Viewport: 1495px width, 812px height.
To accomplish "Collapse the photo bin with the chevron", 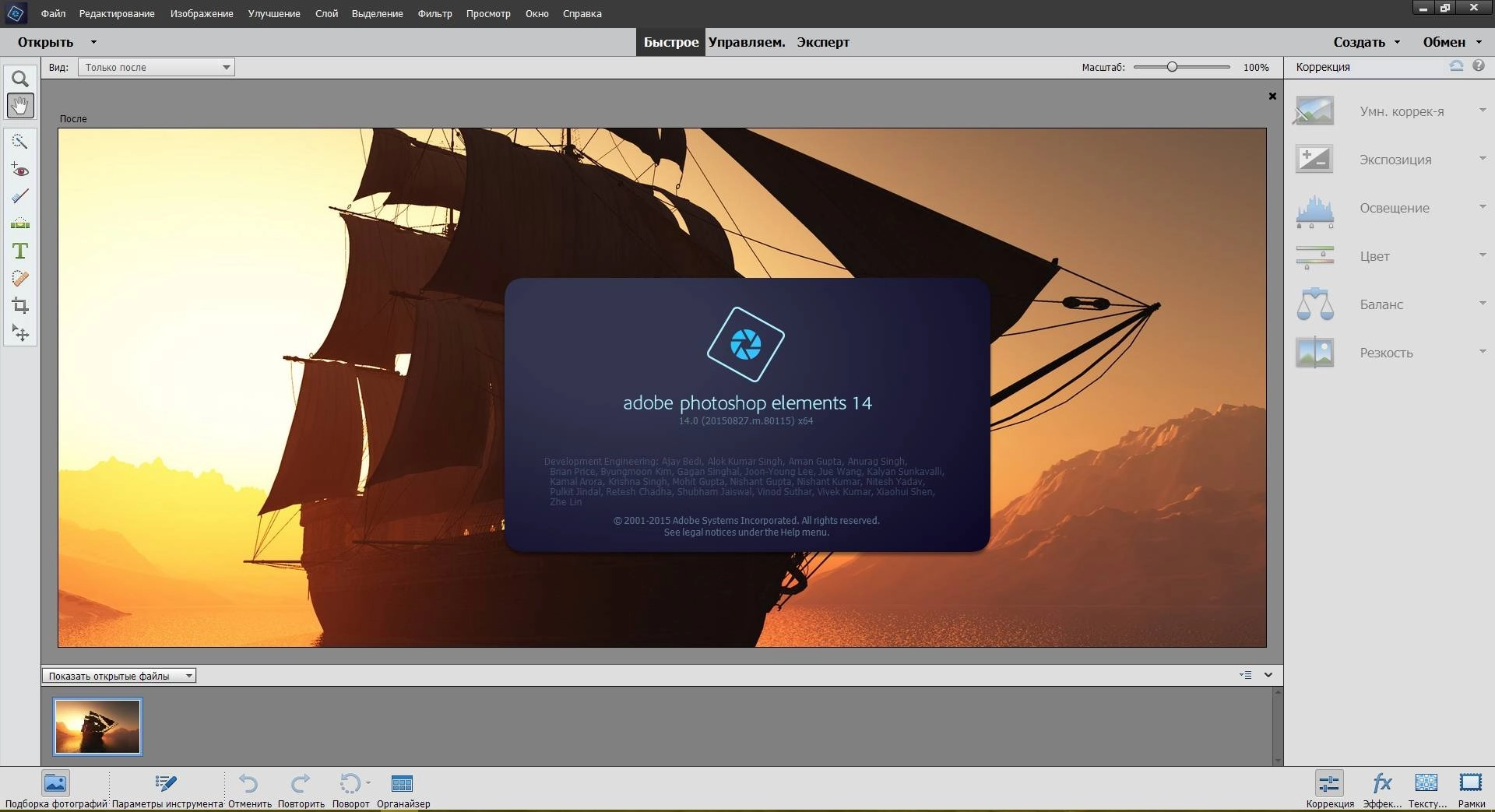I will [x=1268, y=675].
